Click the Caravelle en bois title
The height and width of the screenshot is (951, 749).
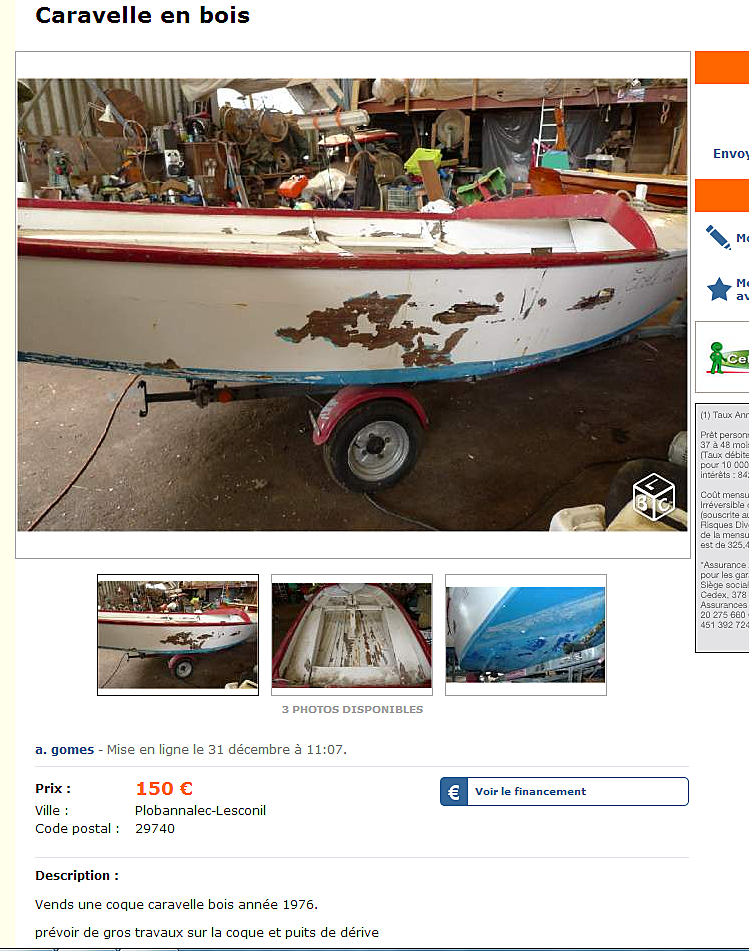coord(143,15)
